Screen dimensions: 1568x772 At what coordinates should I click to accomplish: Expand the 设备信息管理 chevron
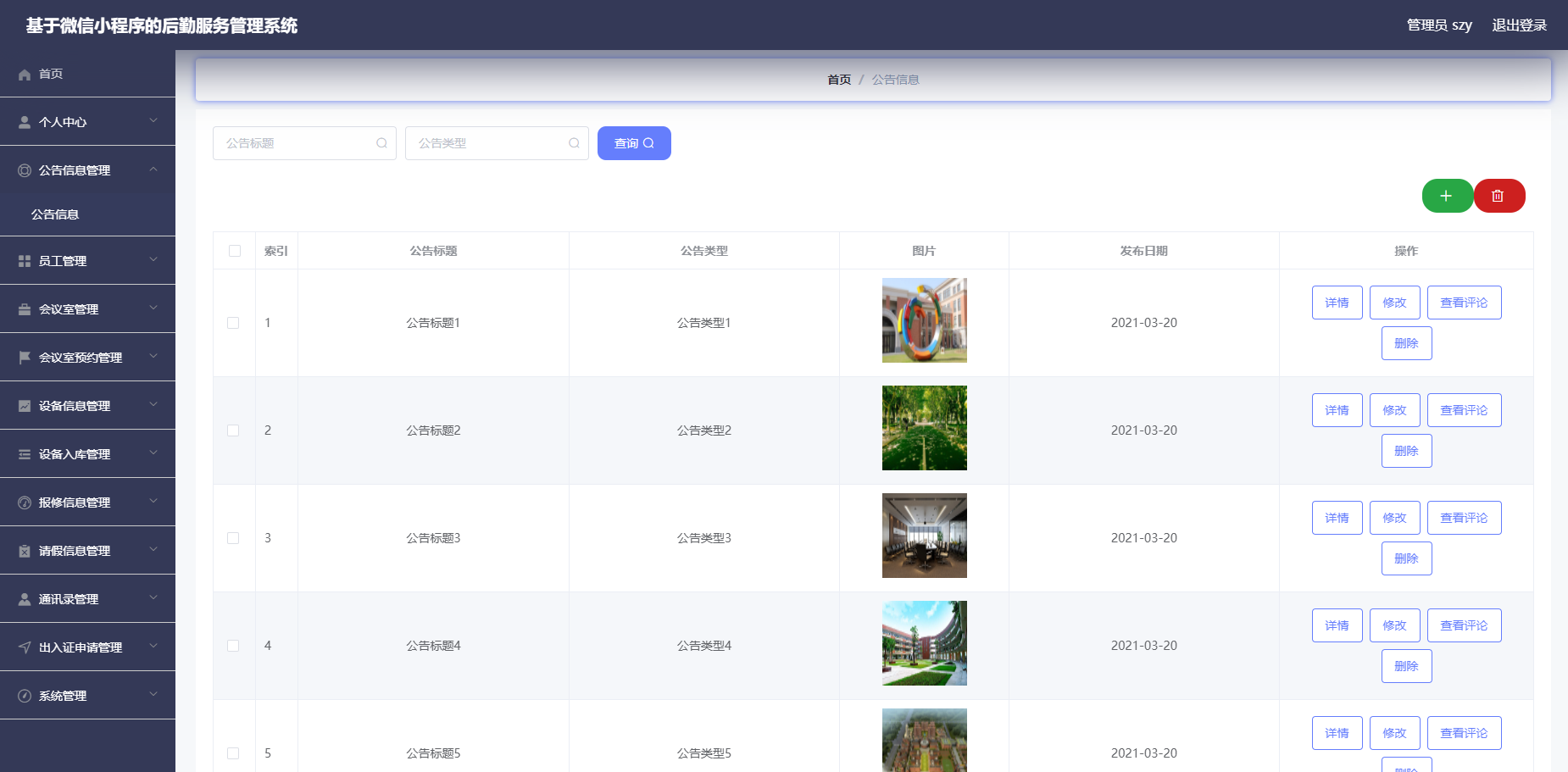(153, 405)
